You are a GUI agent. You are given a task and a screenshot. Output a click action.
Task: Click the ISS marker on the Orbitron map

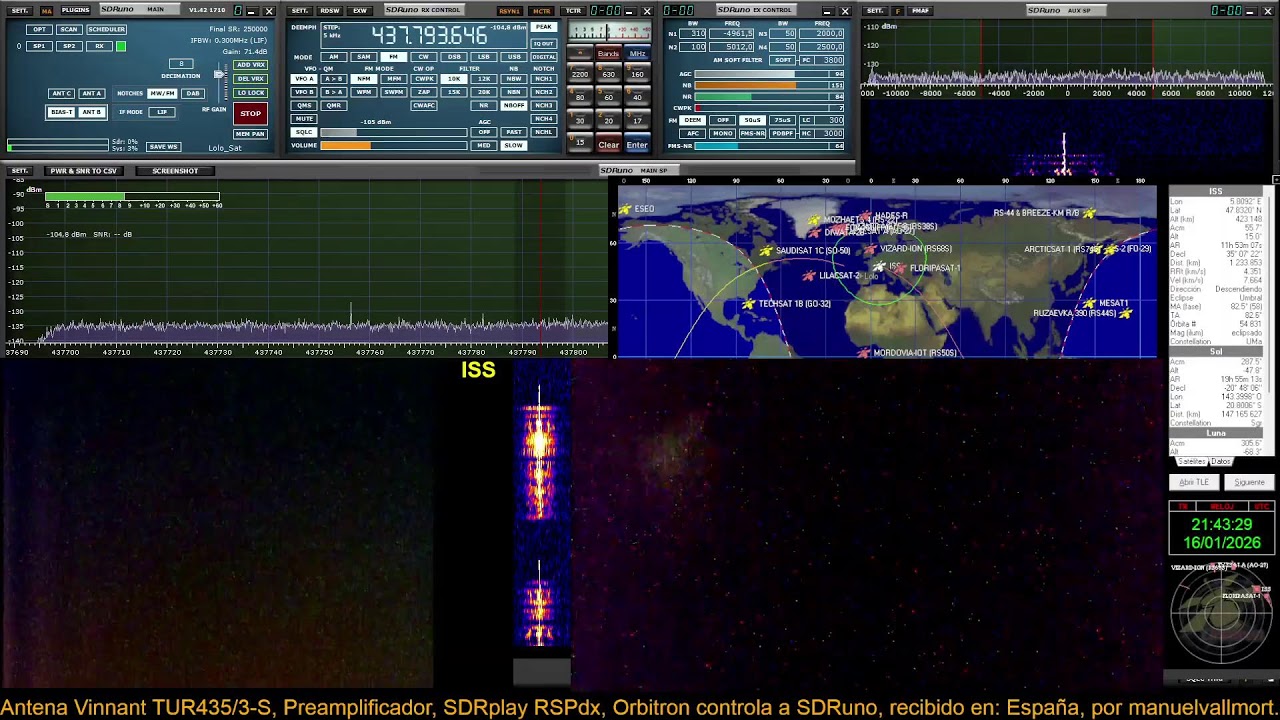(x=880, y=267)
